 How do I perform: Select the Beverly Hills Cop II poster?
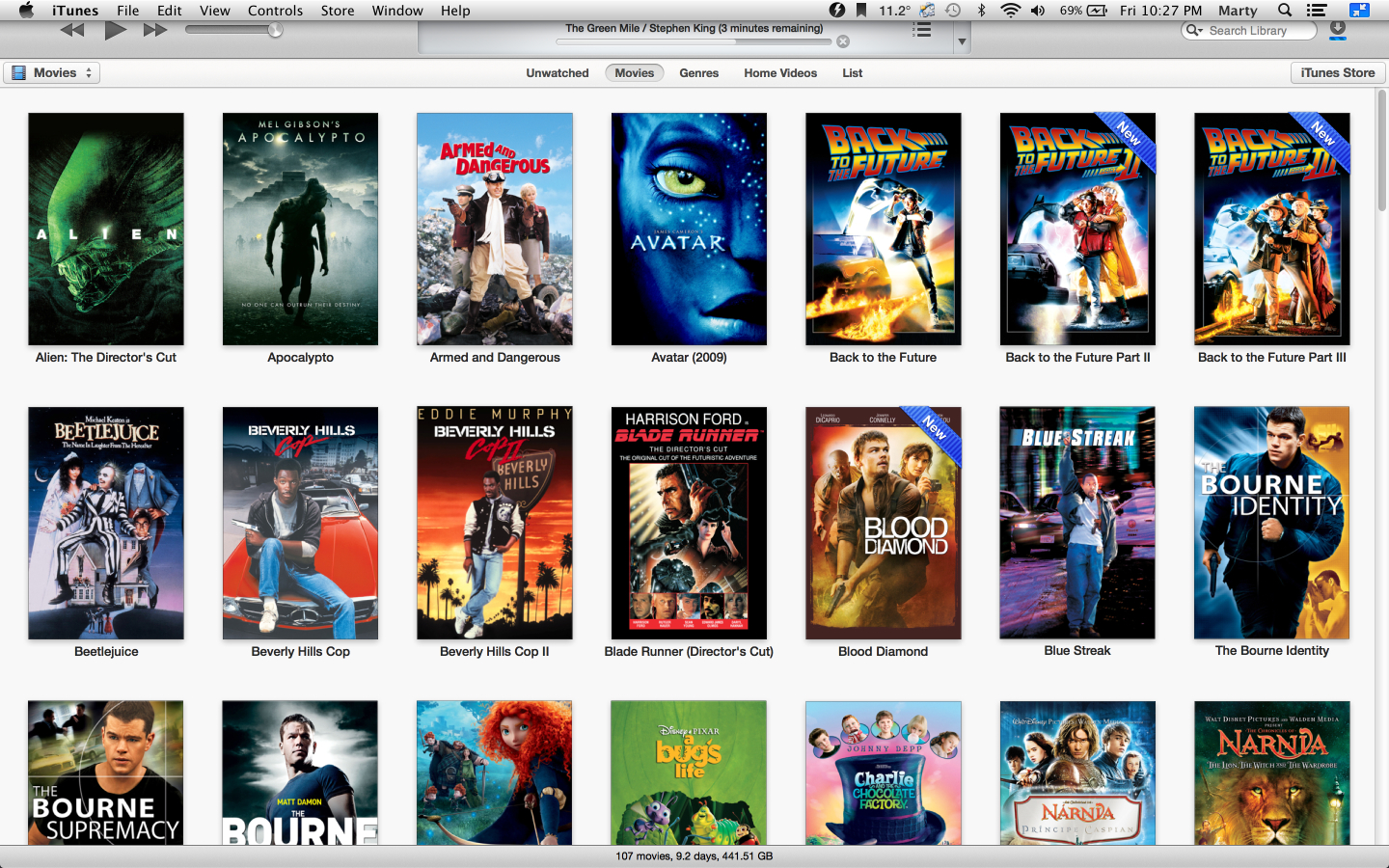pyautogui.click(x=495, y=523)
